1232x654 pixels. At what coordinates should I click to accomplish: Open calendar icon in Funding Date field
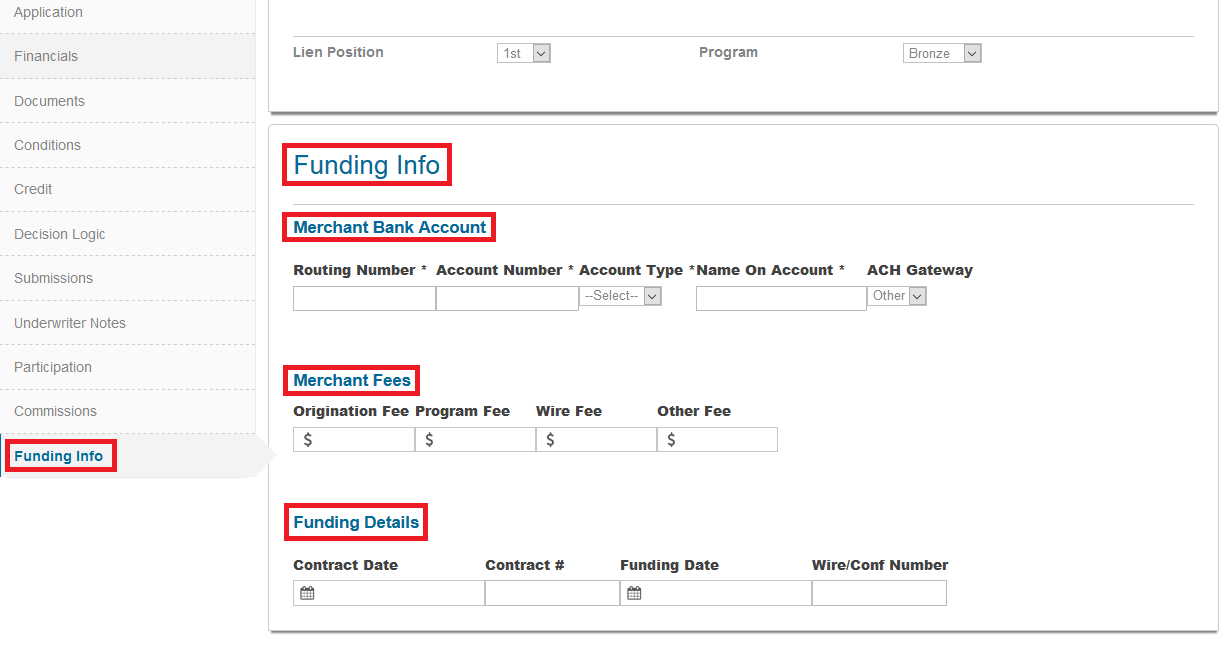634,593
